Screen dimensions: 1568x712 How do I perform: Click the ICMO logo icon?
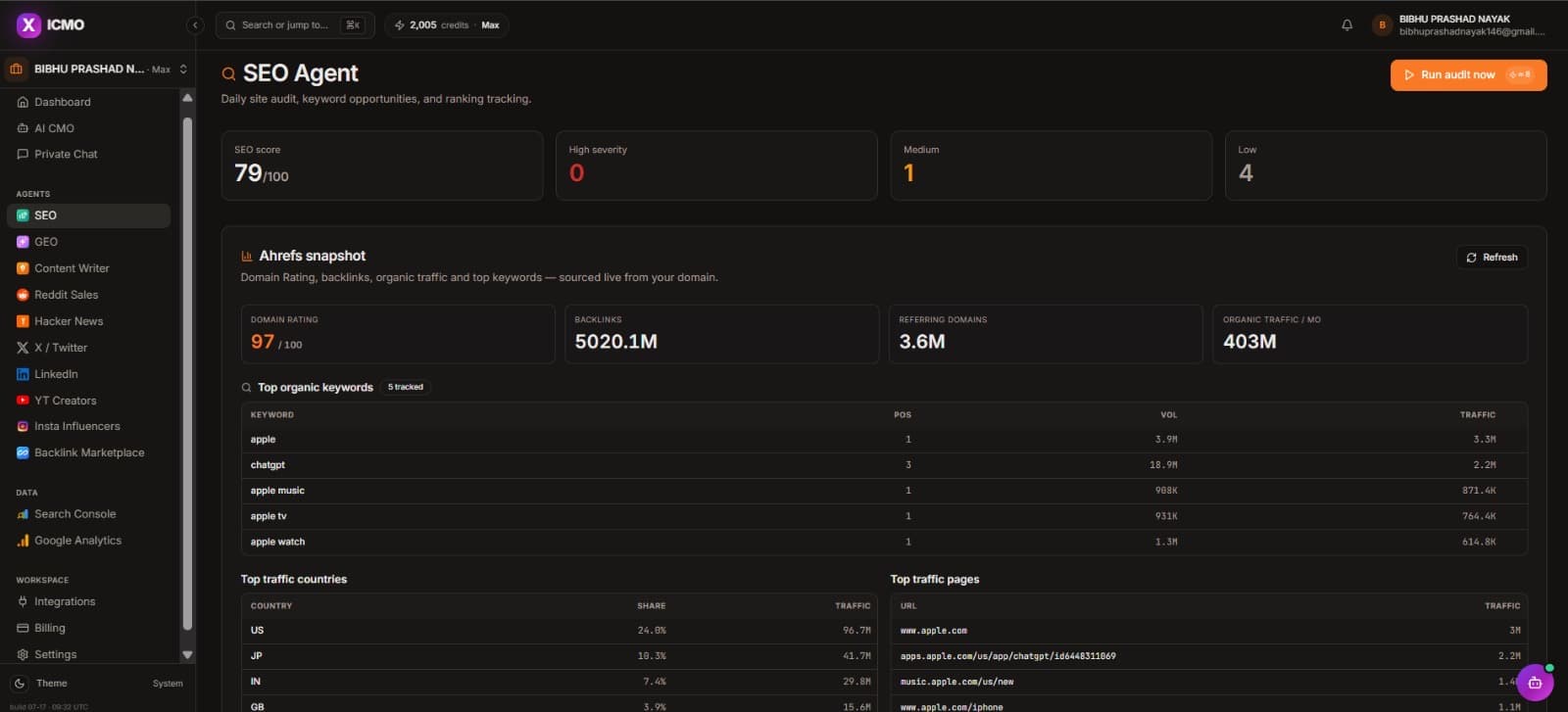click(28, 24)
